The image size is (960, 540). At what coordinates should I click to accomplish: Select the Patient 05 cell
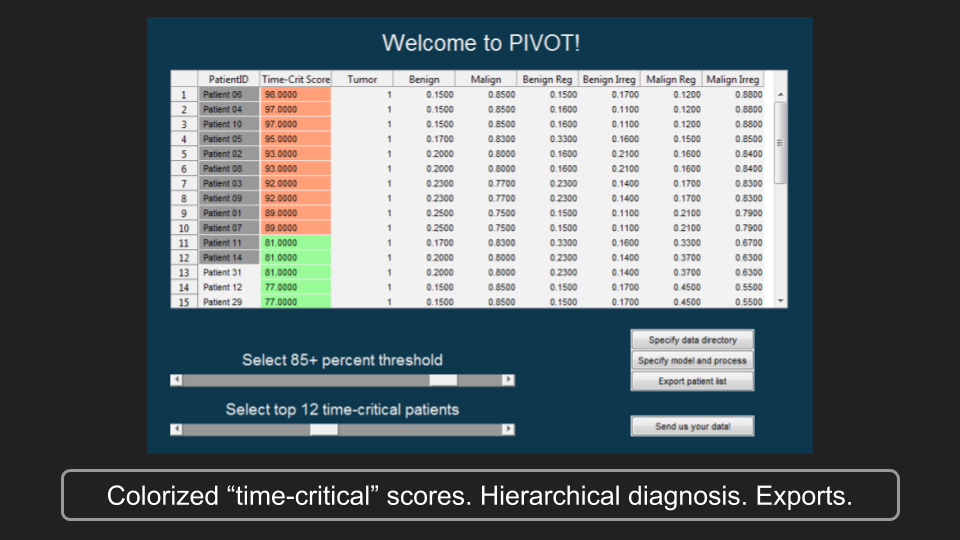pyautogui.click(x=229, y=139)
